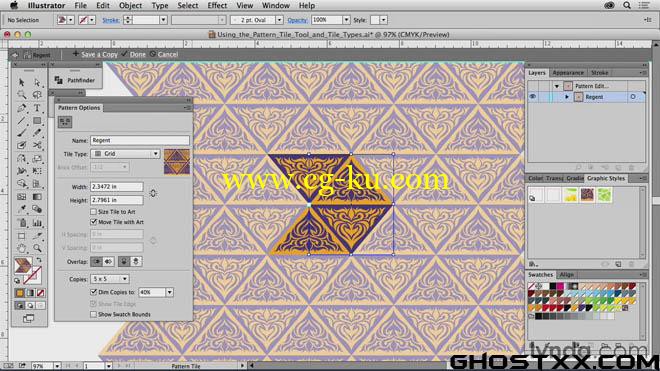The height and width of the screenshot is (371, 660).
Task: Set overlap to Right in Front
Action: coord(108,262)
